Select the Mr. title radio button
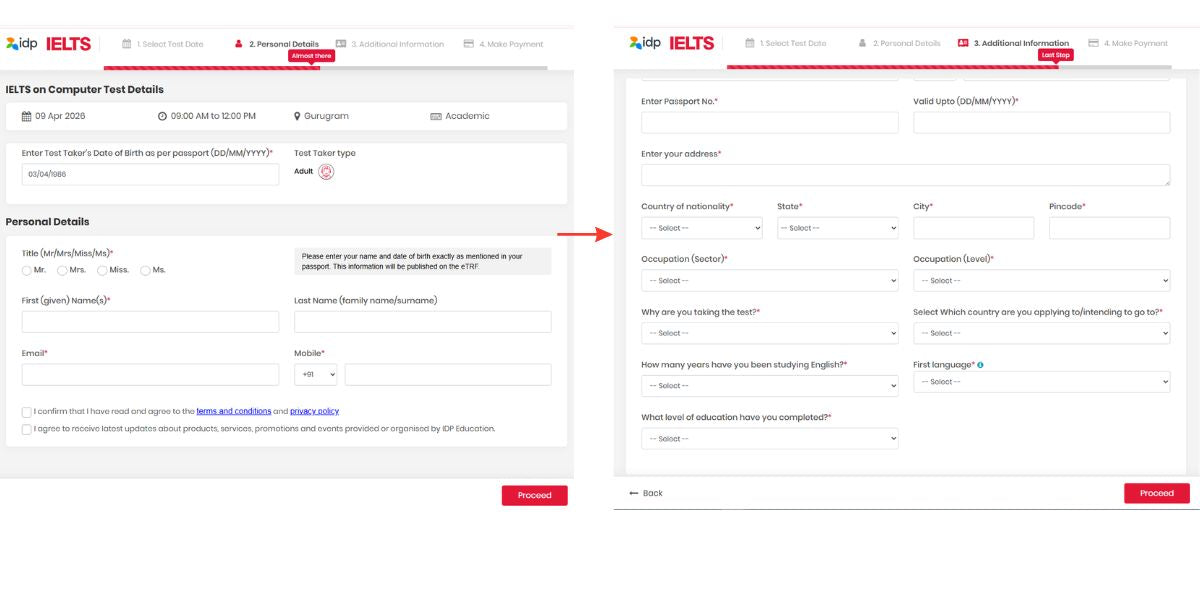1200x600 pixels. pos(27,270)
